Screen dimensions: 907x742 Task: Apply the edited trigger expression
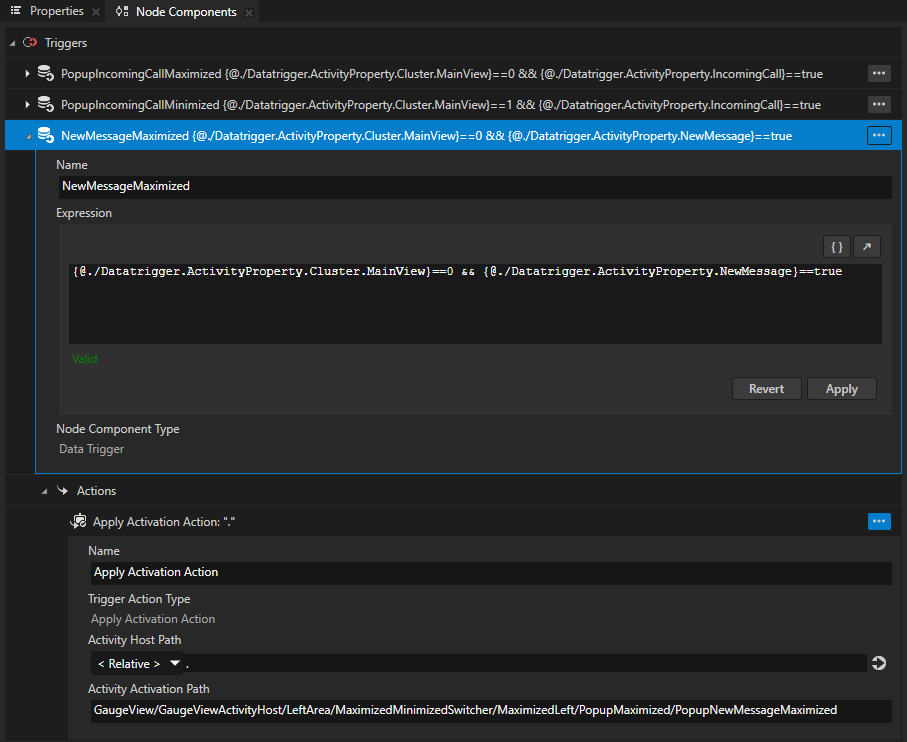[841, 388]
